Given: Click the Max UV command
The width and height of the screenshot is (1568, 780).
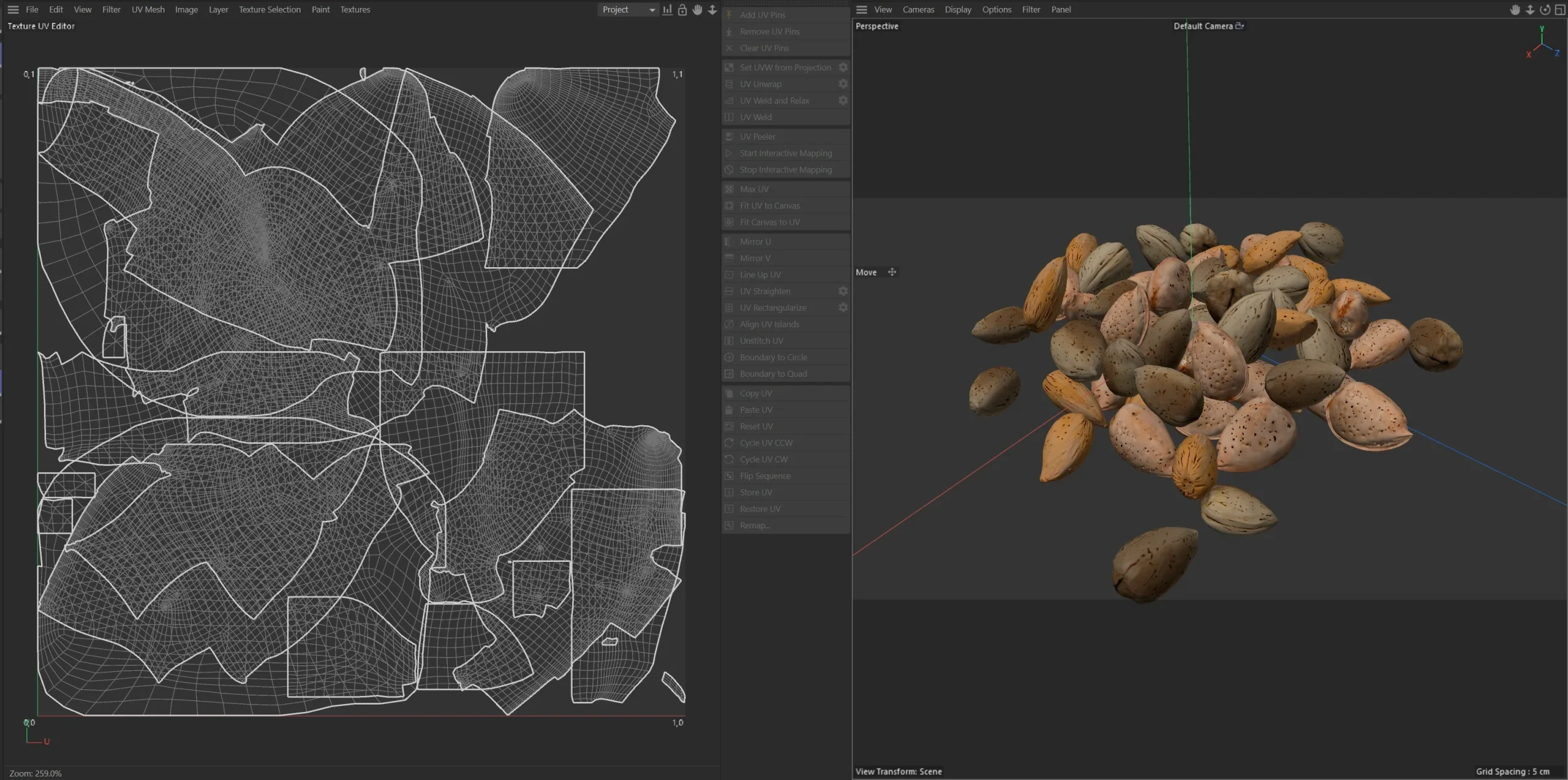Looking at the screenshot, I should [x=753, y=189].
